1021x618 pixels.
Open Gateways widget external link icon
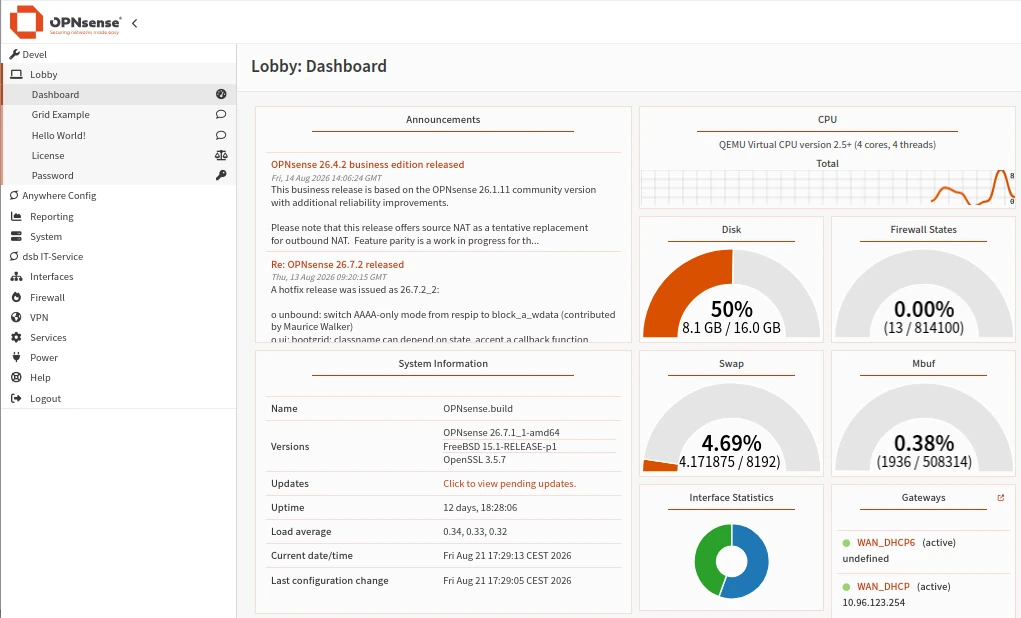tap(1001, 498)
